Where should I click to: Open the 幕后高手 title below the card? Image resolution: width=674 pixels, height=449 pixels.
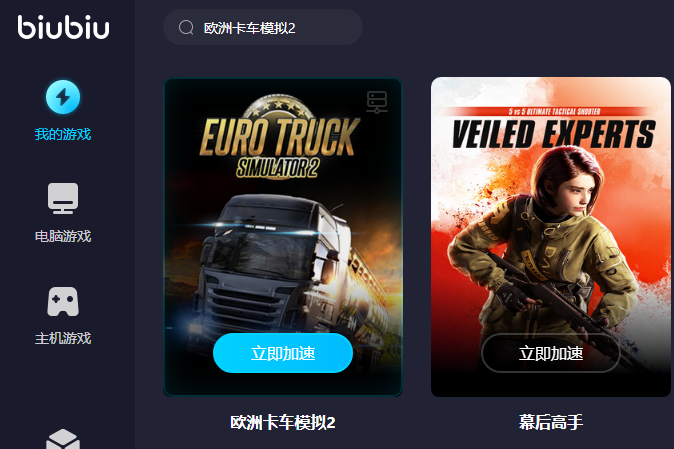[x=551, y=422]
